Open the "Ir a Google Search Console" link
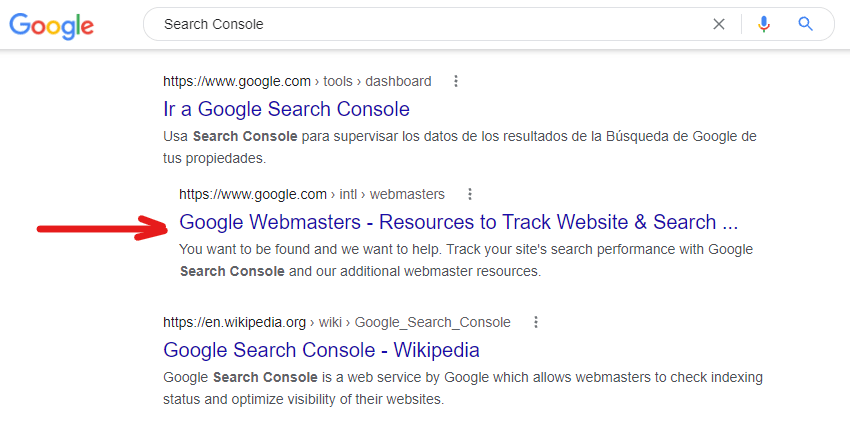The image size is (850, 441). pos(286,108)
